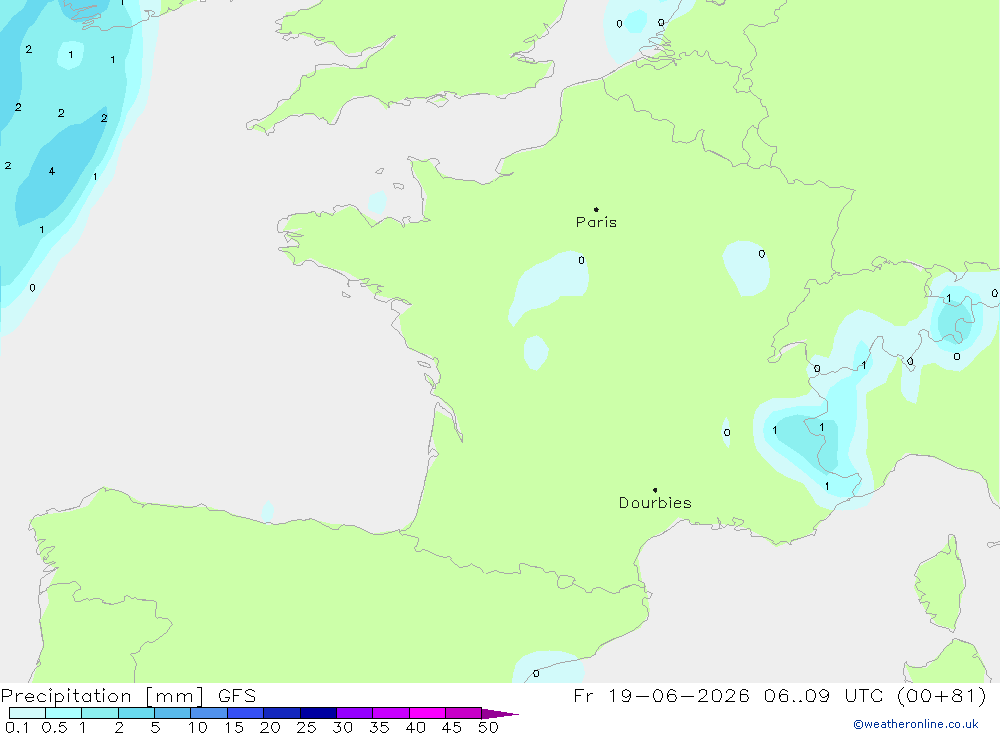
Task: Click the black dot marking Dourbies
Action: [655, 490]
